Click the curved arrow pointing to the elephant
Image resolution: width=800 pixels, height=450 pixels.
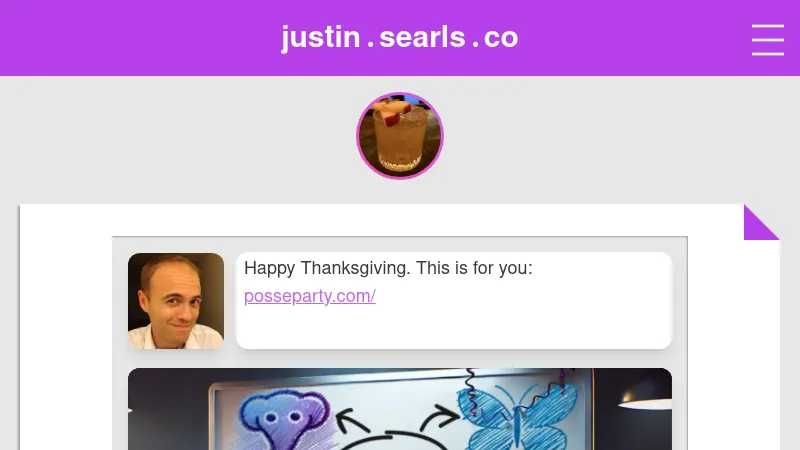point(353,420)
